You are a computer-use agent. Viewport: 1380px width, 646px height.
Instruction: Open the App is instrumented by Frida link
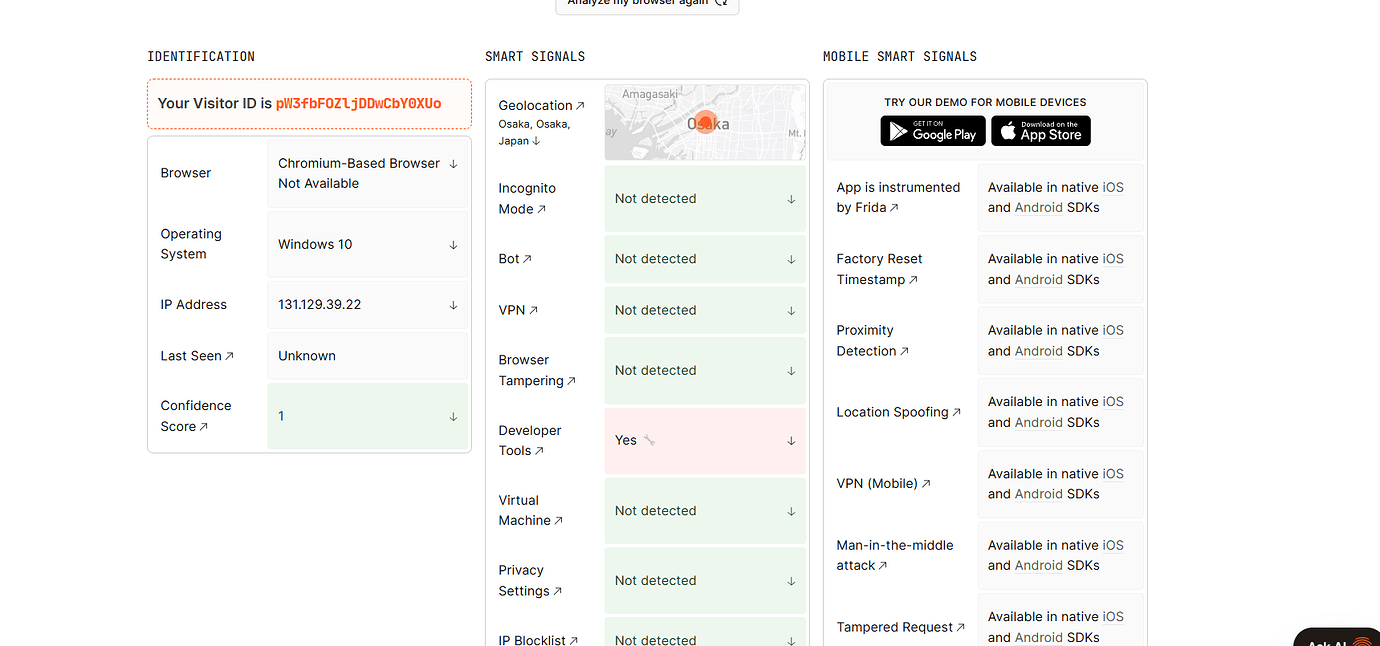coord(898,197)
